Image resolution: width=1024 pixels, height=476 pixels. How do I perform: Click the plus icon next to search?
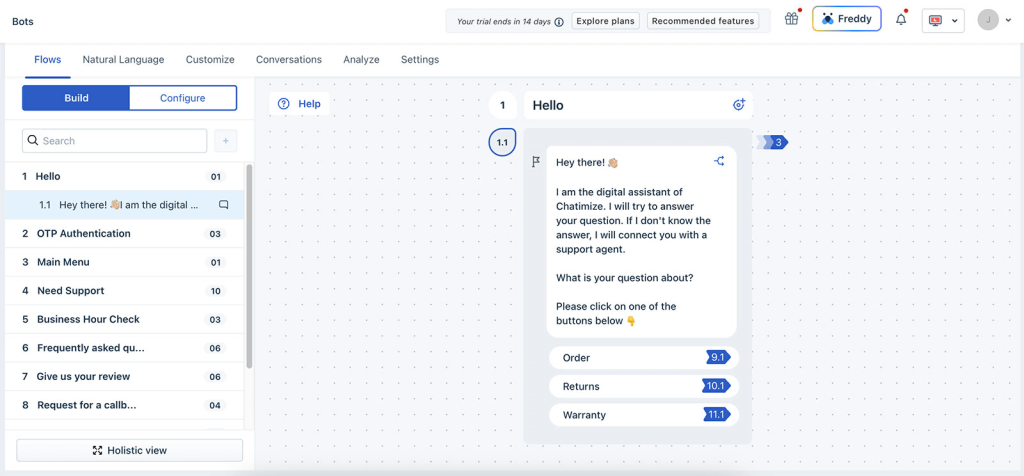(225, 141)
